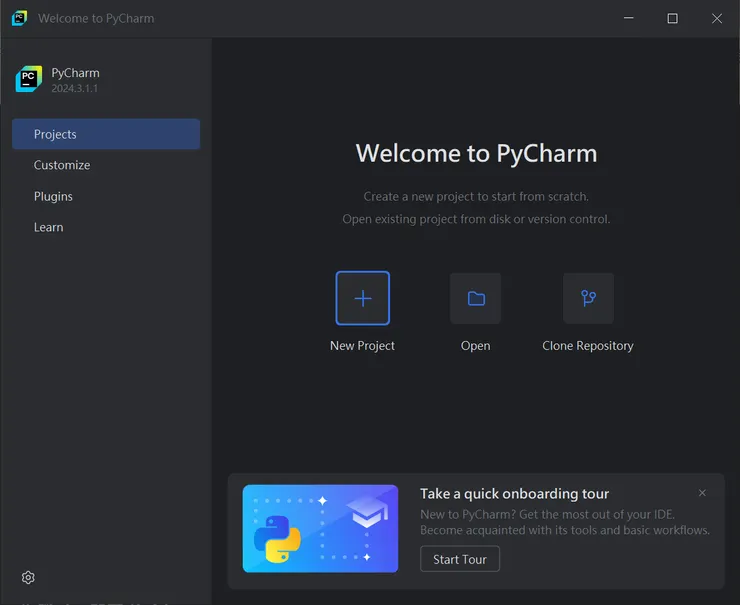
Task: Click the PyCharm logo in the sidebar
Action: coord(28,80)
